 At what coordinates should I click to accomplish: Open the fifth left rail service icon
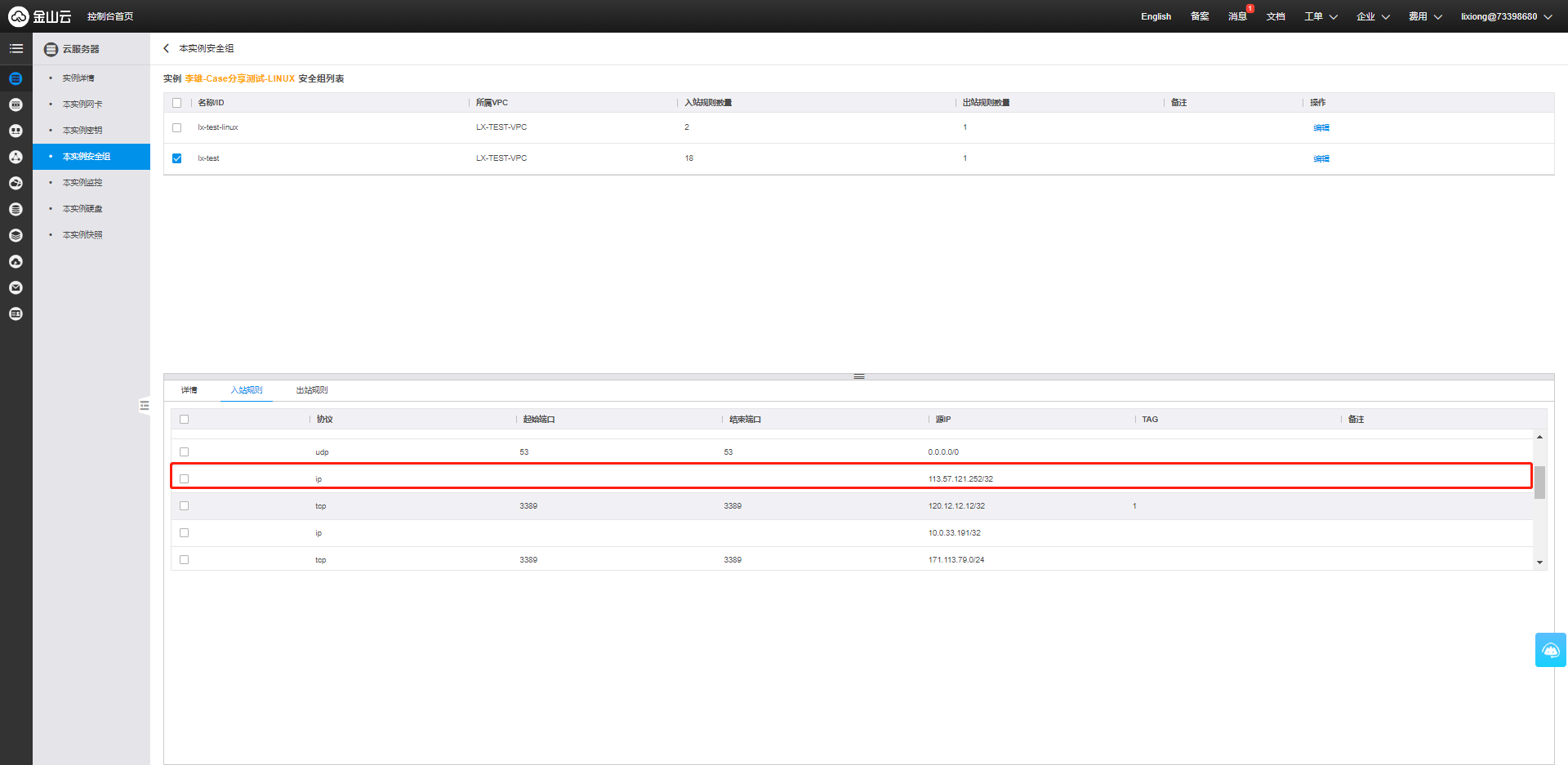(x=16, y=183)
